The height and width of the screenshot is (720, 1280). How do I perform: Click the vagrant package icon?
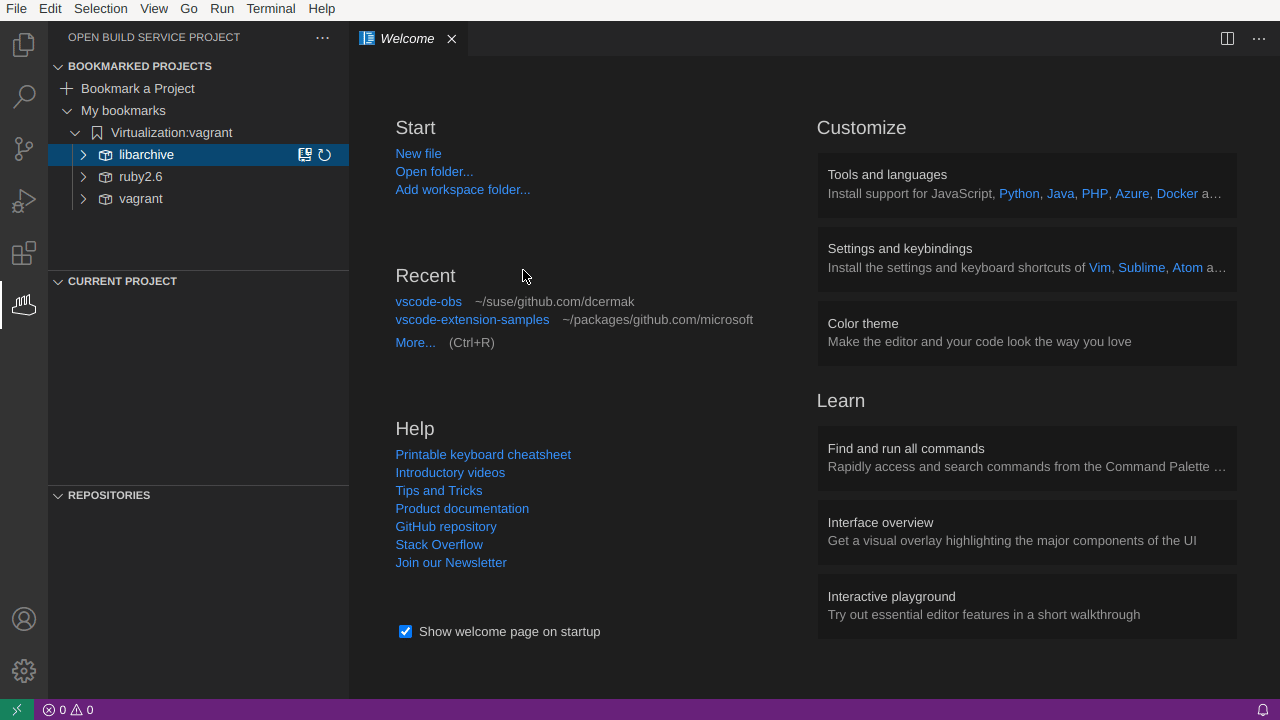105,199
